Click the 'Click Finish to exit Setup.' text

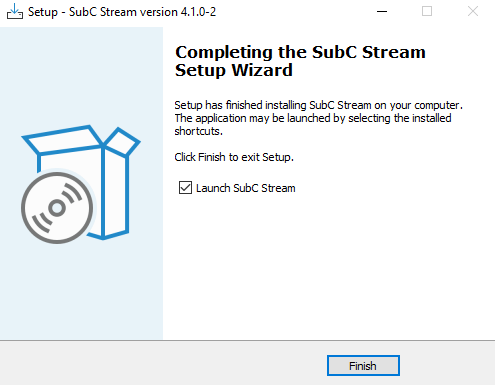coord(234,157)
